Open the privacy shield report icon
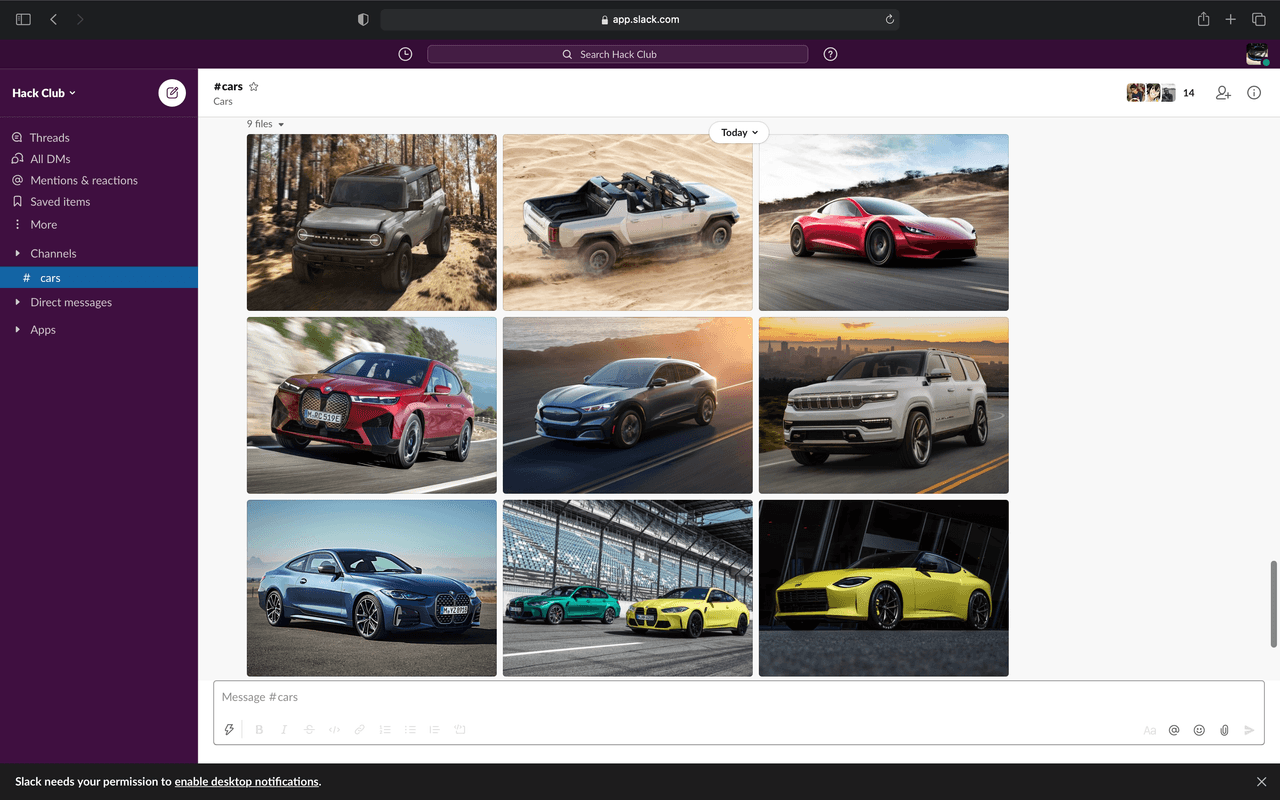This screenshot has width=1280, height=800. tap(363, 19)
